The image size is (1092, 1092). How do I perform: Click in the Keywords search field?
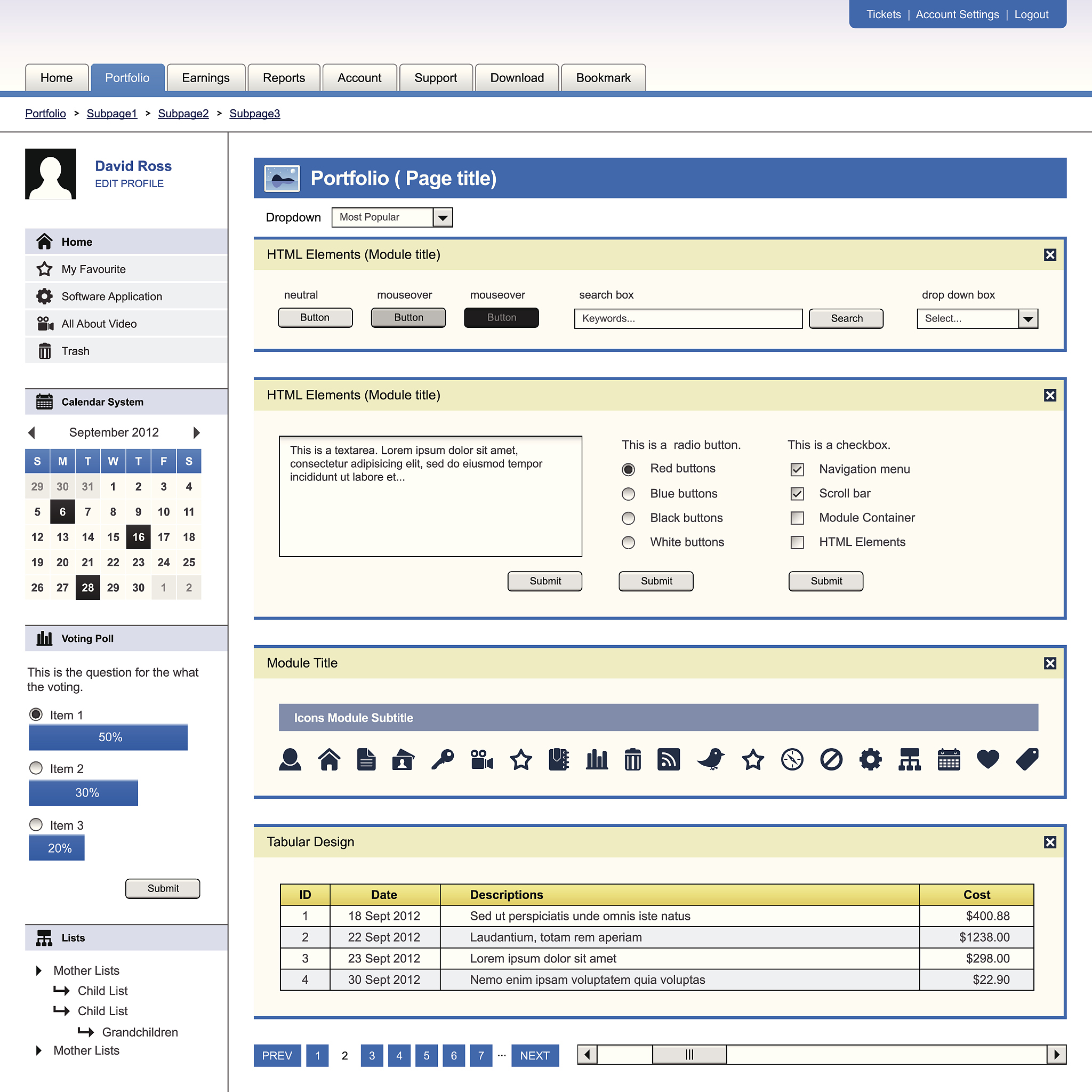(688, 319)
